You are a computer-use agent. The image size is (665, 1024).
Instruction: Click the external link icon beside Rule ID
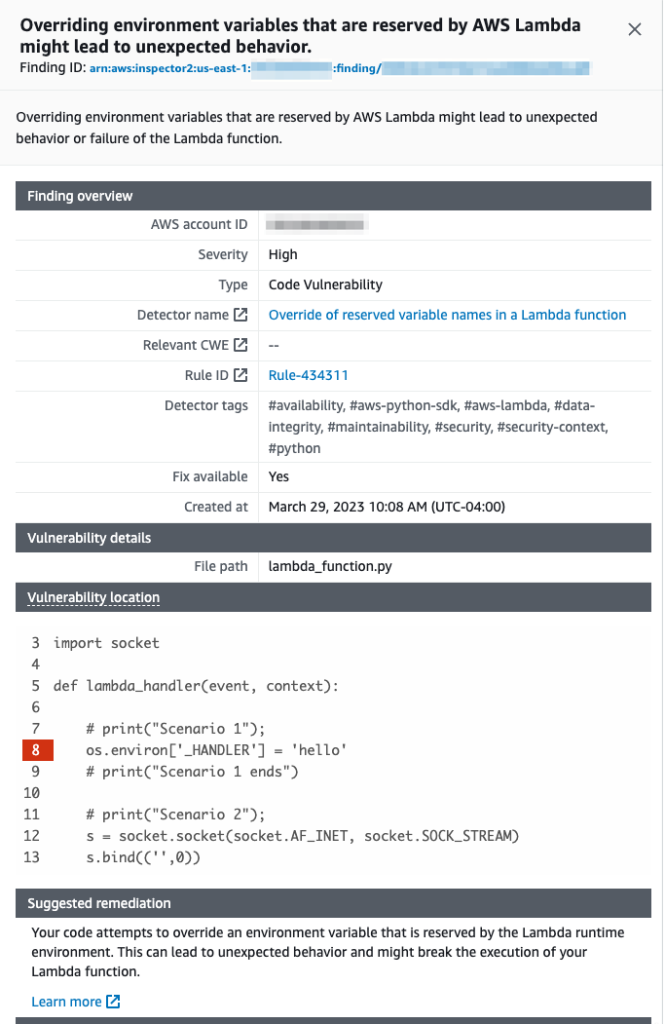[x=241, y=374]
